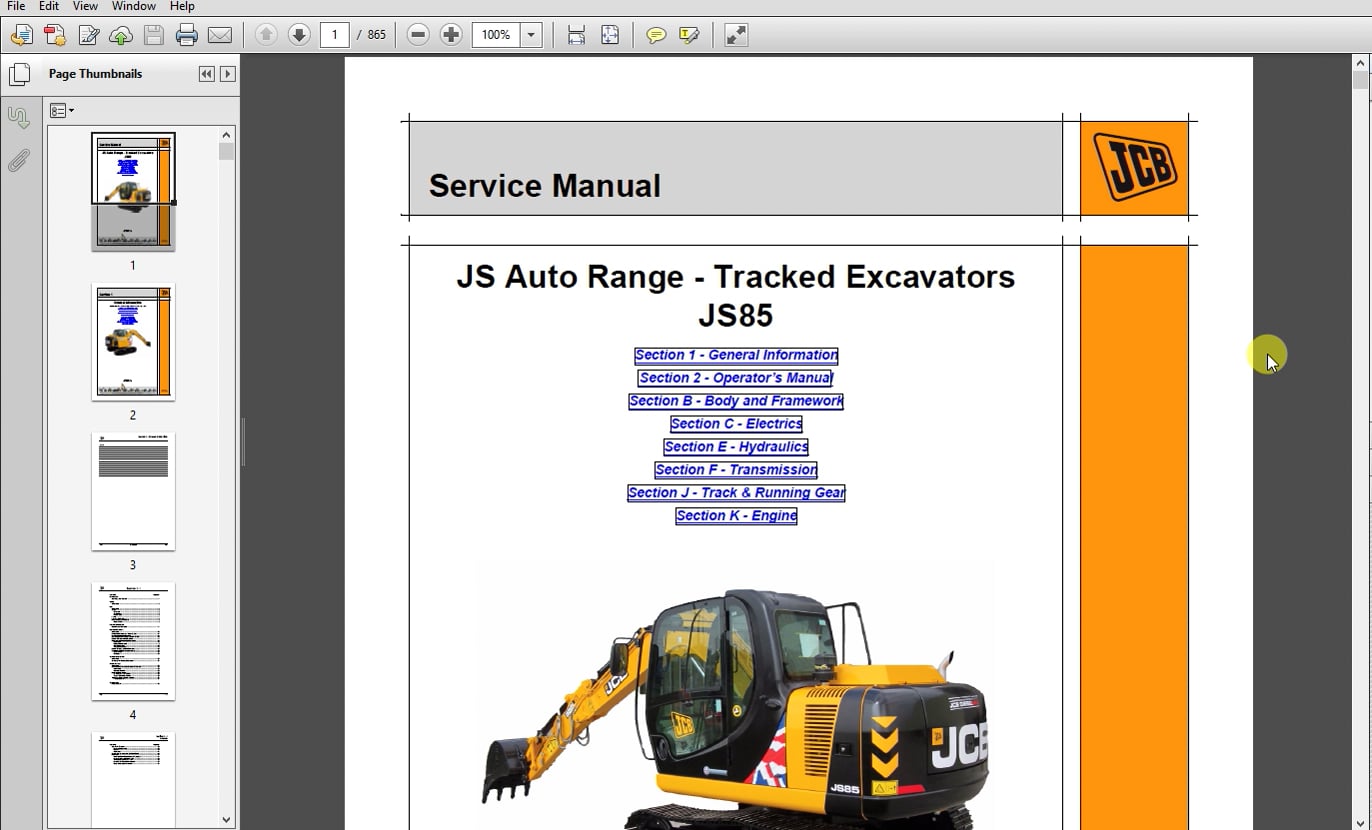This screenshot has height=830, width=1372.
Task: Collapse the Page Thumbnails panel
Action: tap(206, 74)
